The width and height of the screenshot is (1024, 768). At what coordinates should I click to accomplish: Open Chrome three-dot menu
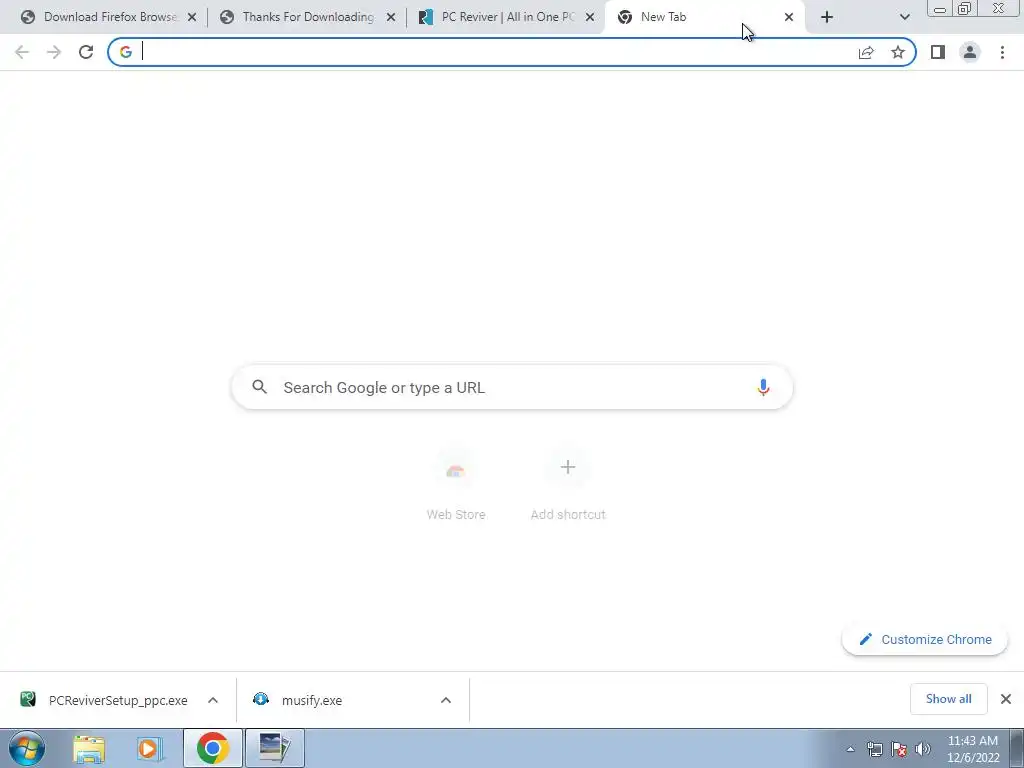1002,52
